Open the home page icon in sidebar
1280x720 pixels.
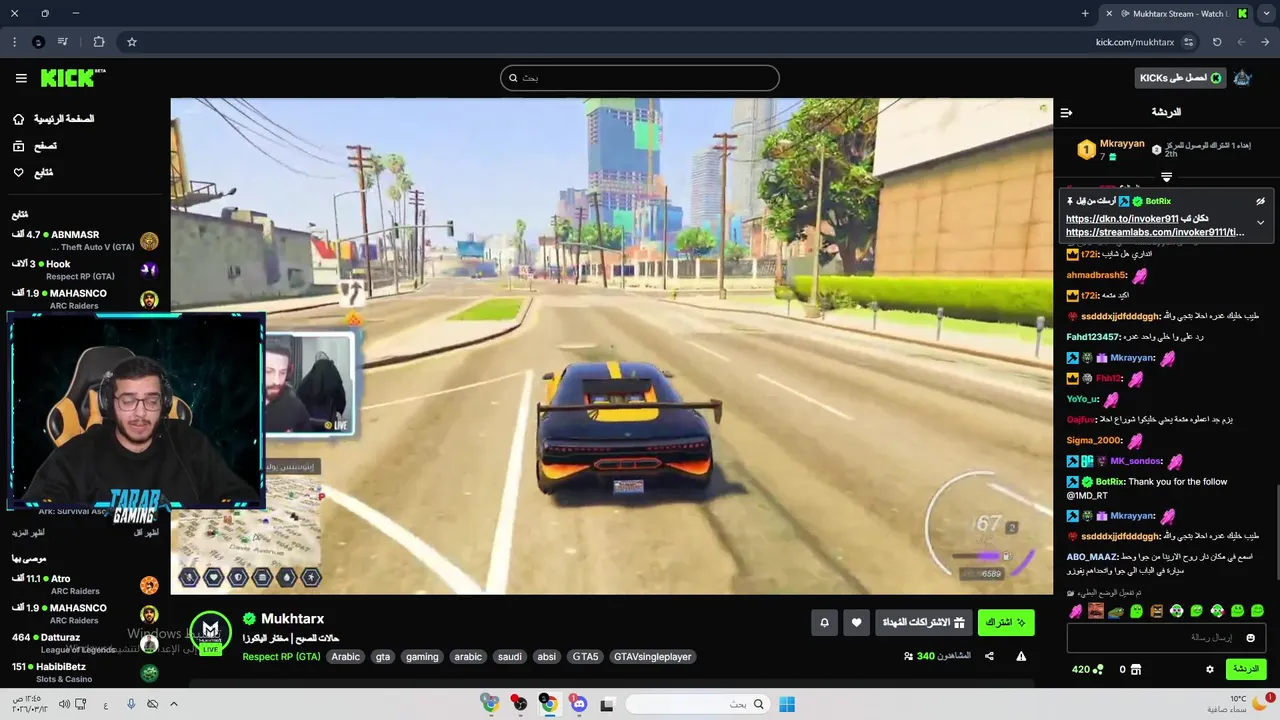18,119
